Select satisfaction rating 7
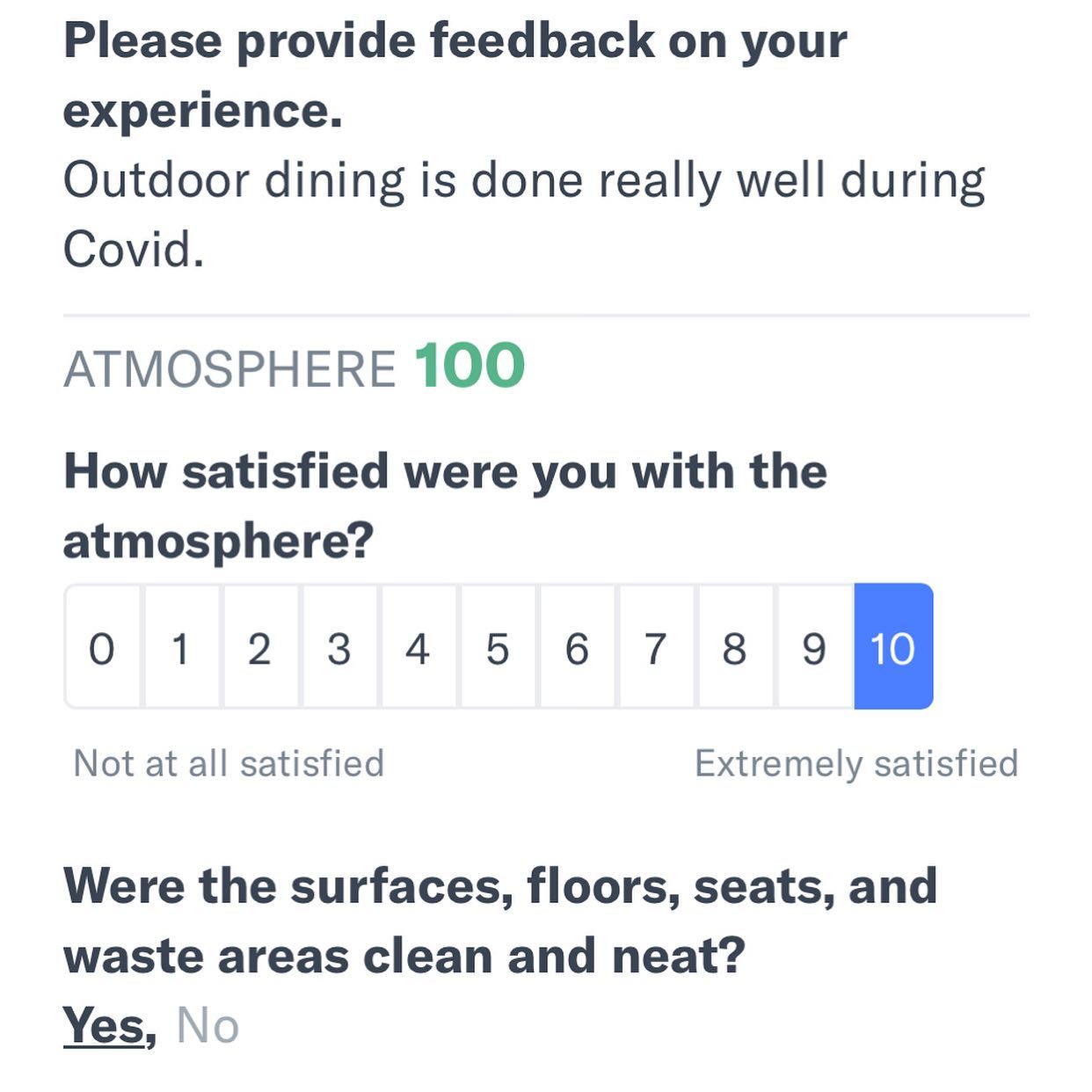The image size is (1092, 1092). 656,646
